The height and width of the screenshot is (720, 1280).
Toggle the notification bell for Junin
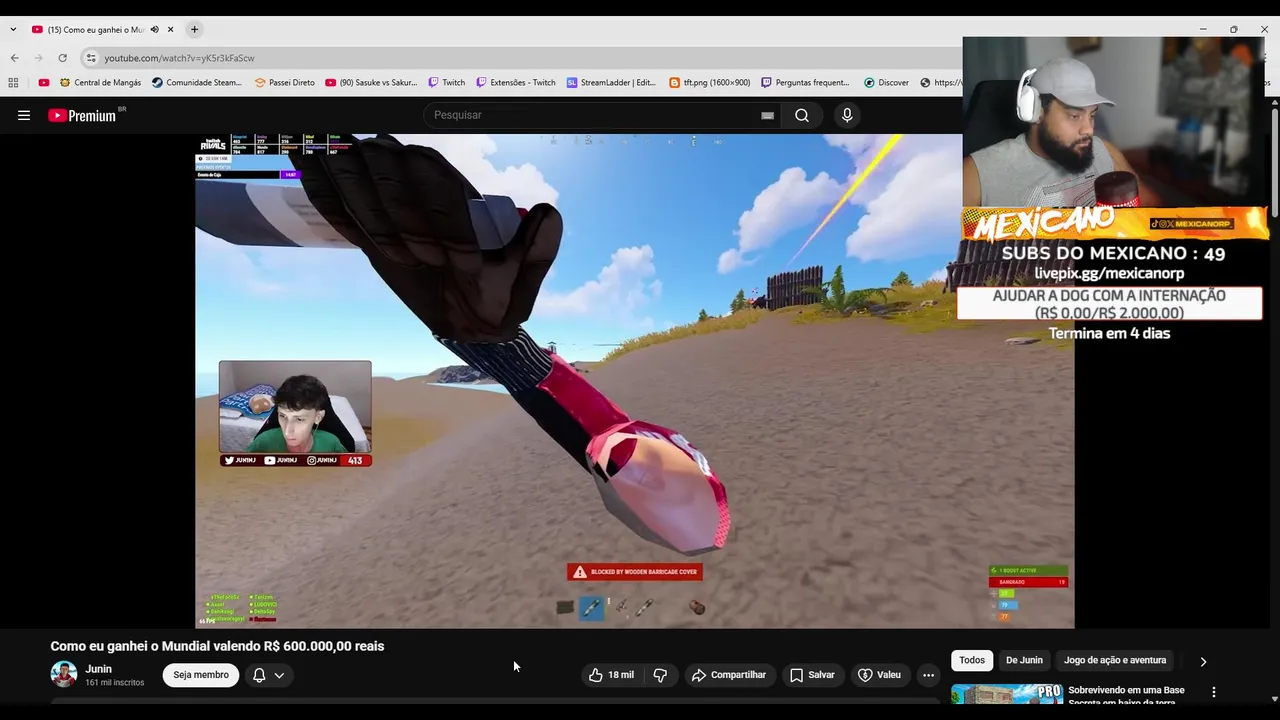(259, 675)
